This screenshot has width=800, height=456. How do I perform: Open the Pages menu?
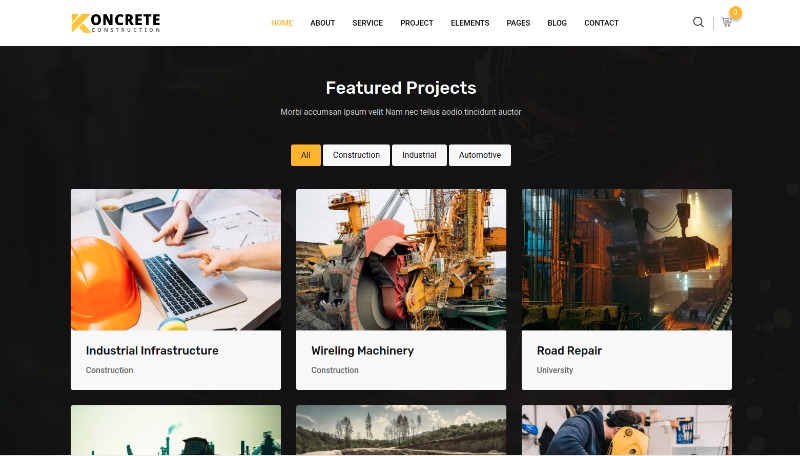coord(518,23)
